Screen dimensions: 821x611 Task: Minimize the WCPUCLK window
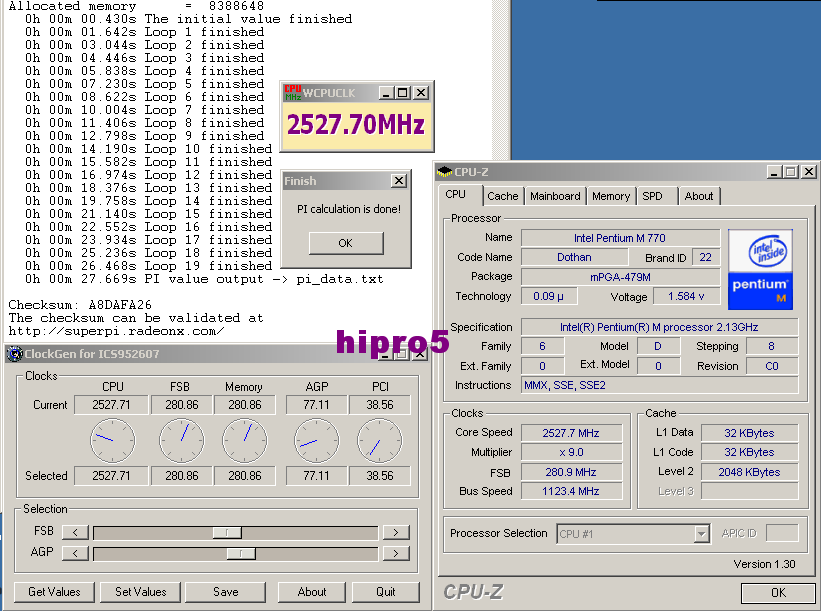[x=386, y=93]
